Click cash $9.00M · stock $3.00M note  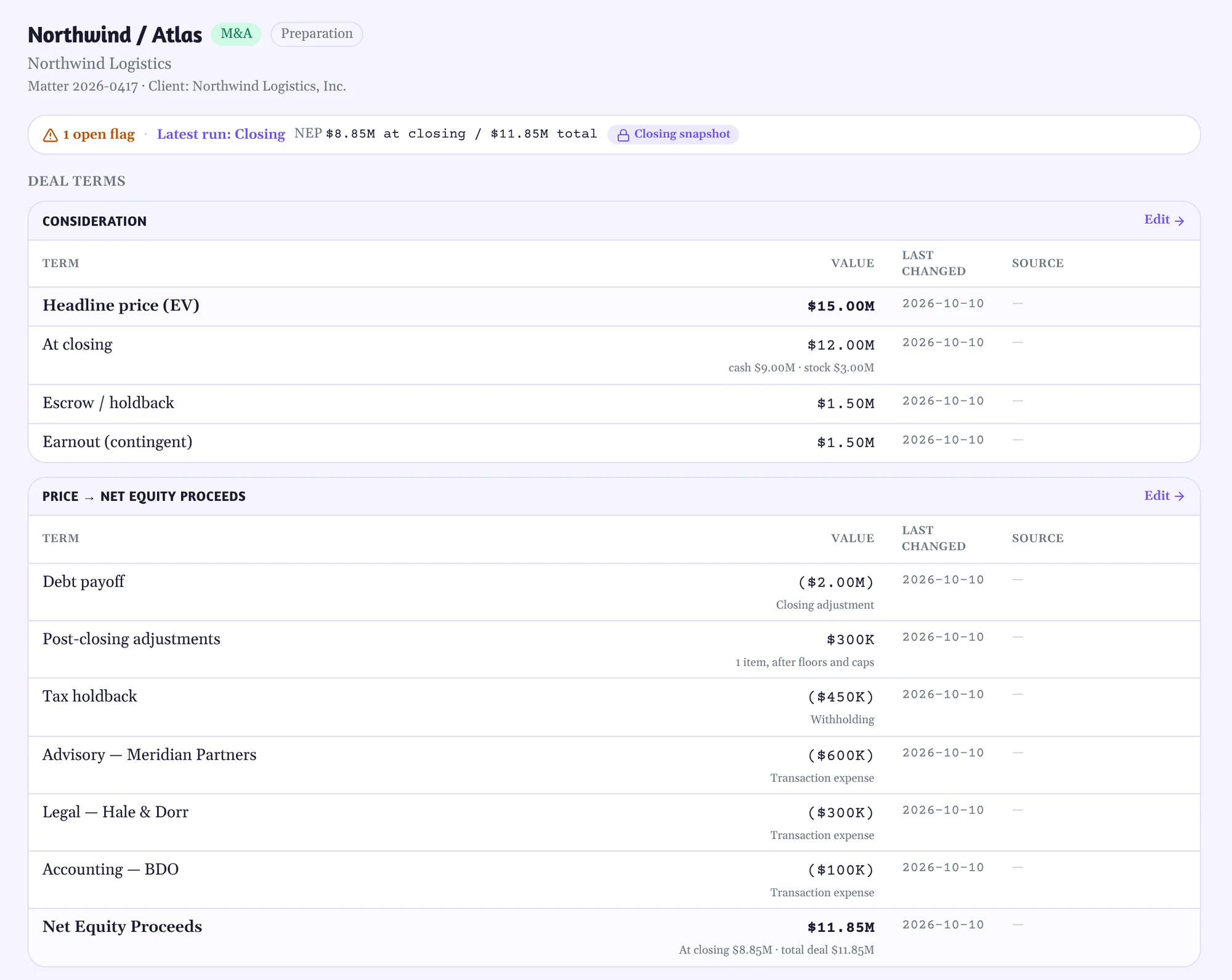801,368
